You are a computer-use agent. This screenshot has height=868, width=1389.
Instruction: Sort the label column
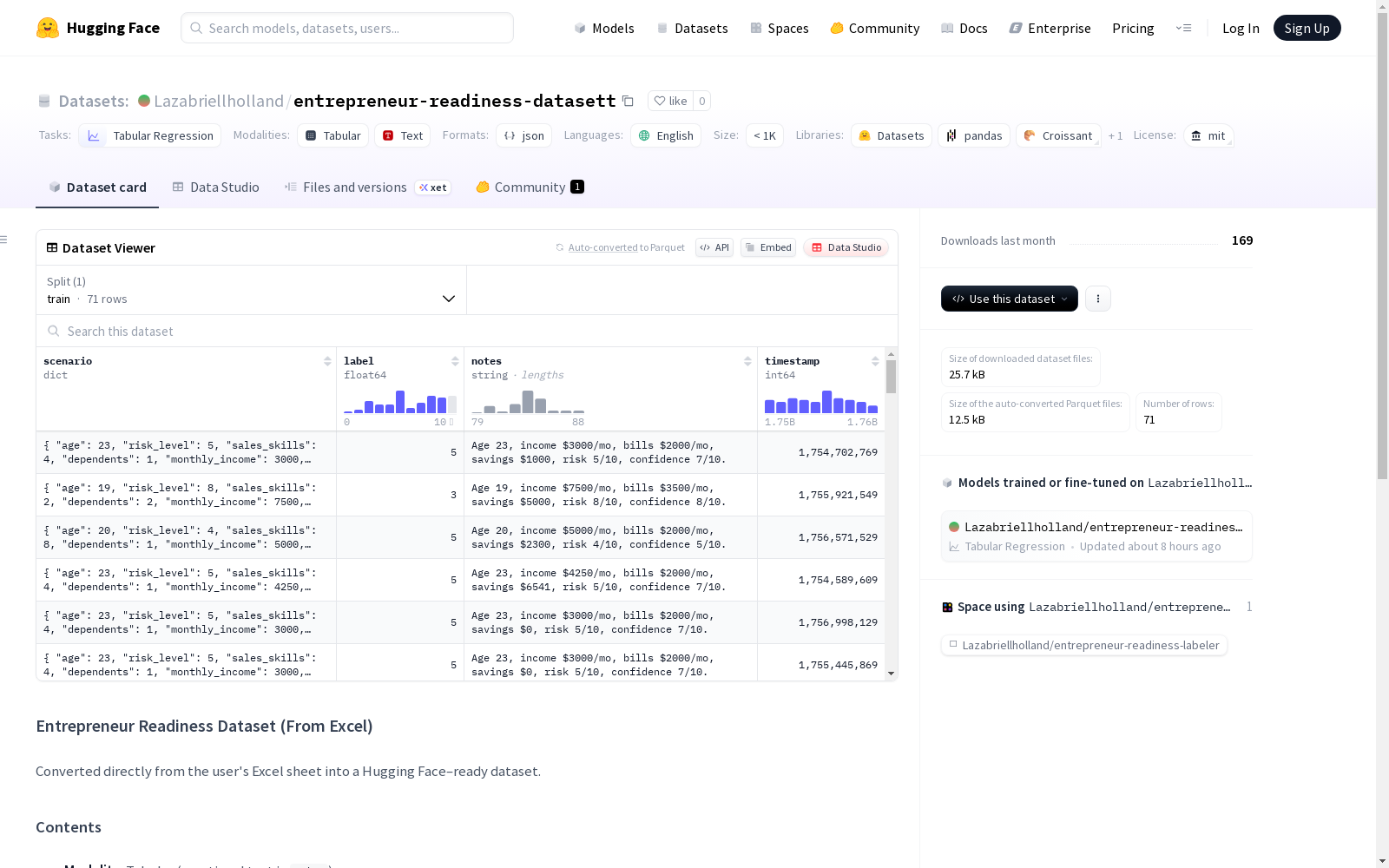point(455,361)
